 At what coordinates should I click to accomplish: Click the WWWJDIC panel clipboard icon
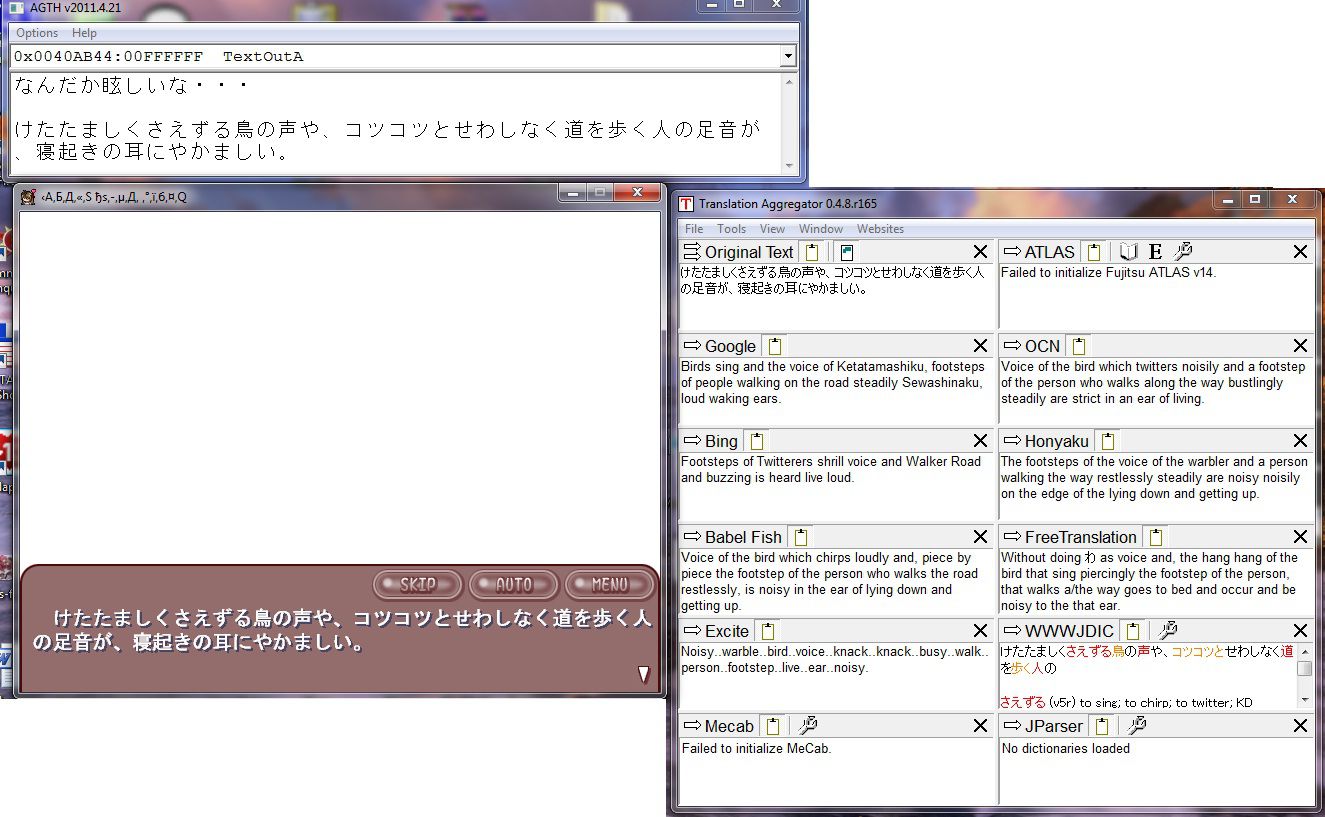click(1132, 631)
